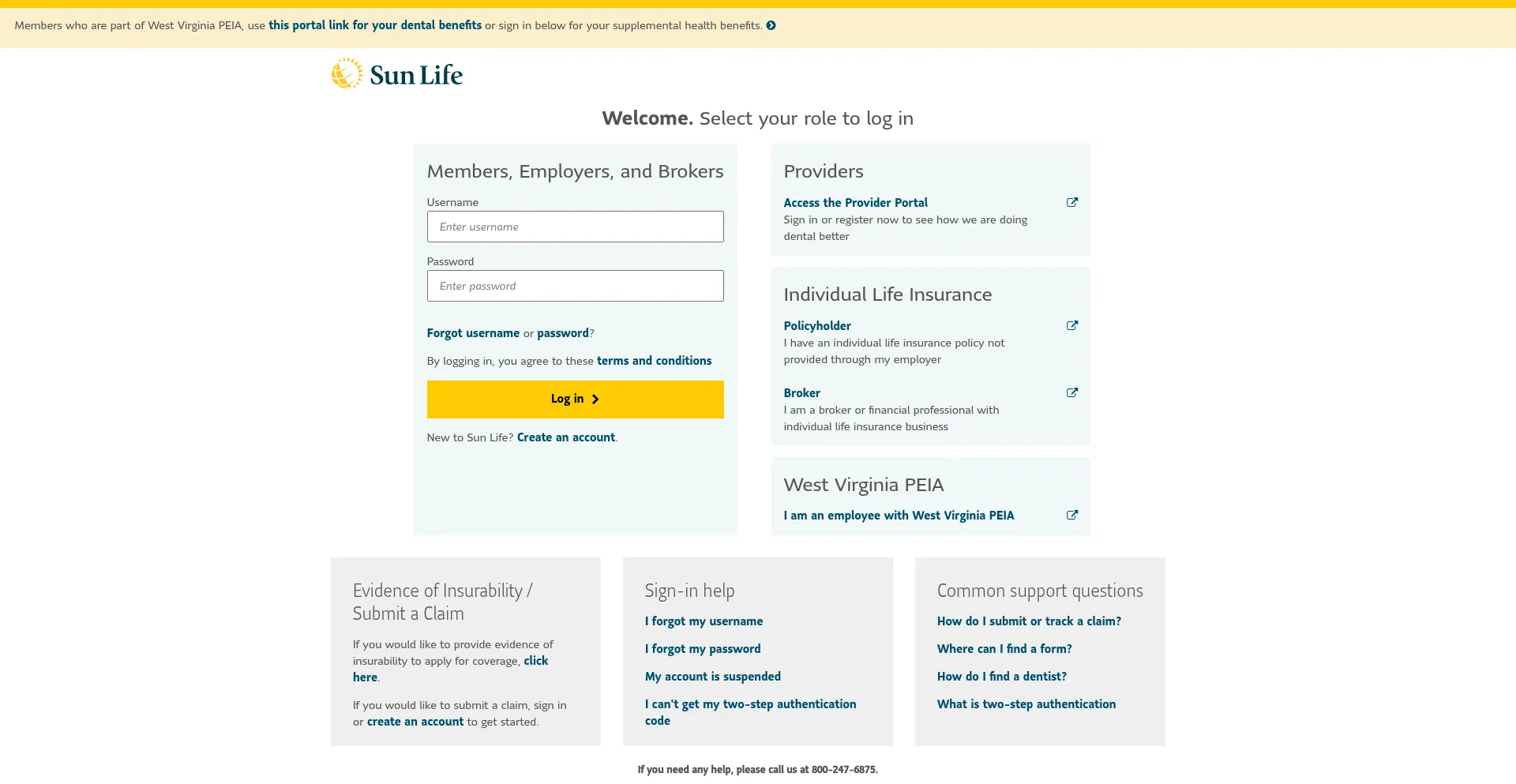Open the Policyholder individual life insurance link
Viewport: 1516px width, 784px height.
pos(816,325)
